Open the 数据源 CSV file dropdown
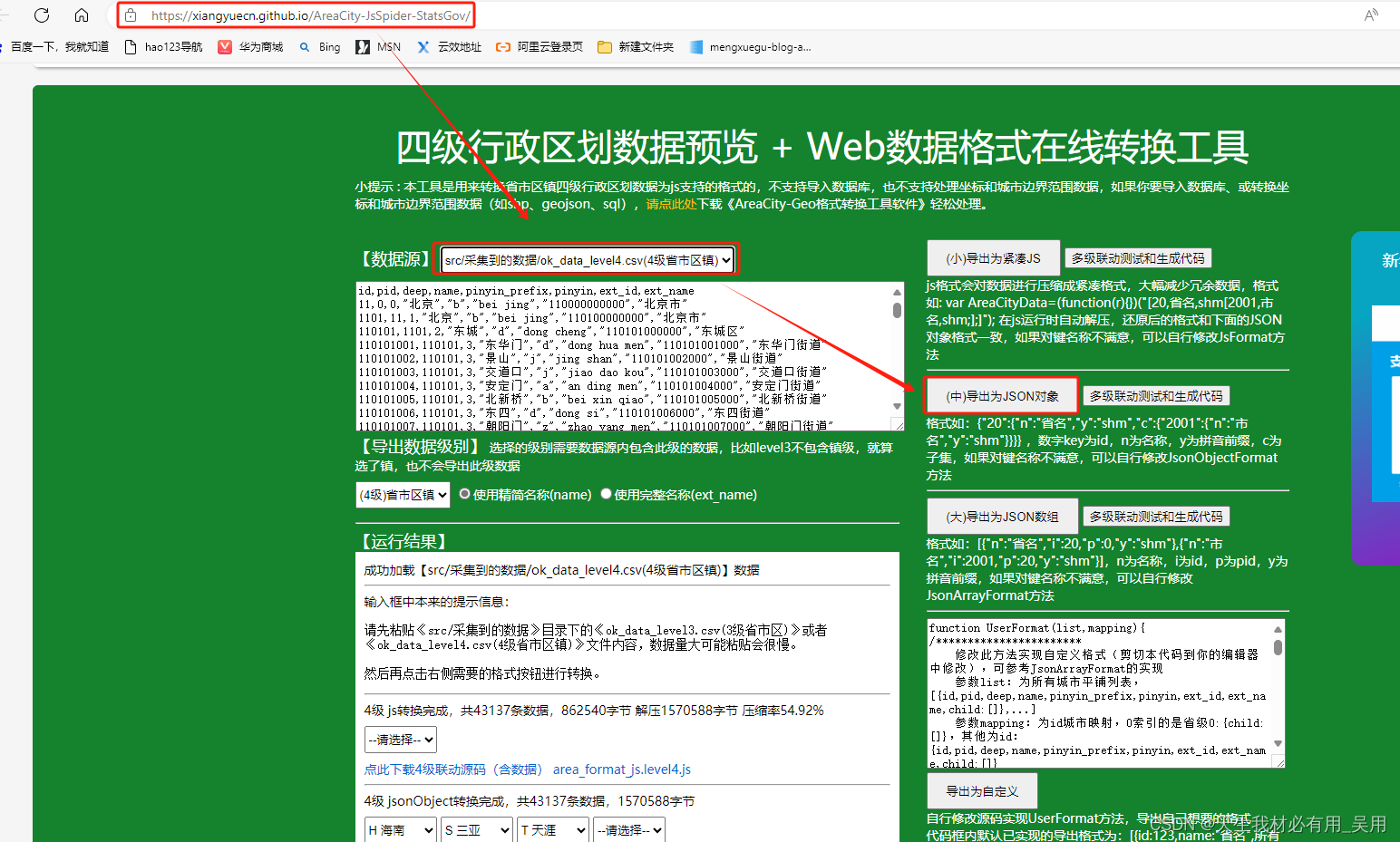 [x=587, y=260]
